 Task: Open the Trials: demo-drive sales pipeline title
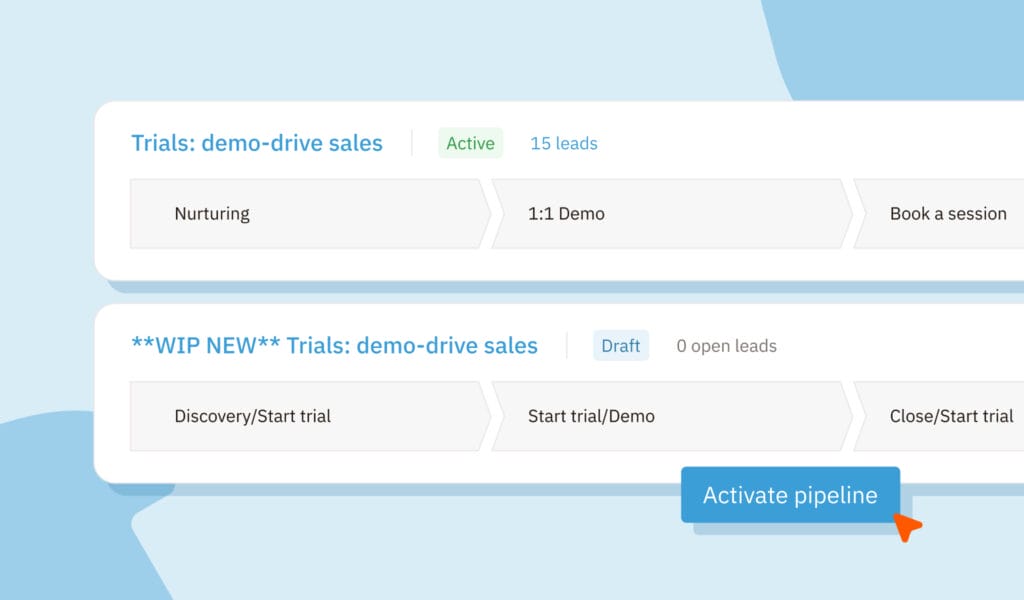pyautogui.click(x=257, y=143)
